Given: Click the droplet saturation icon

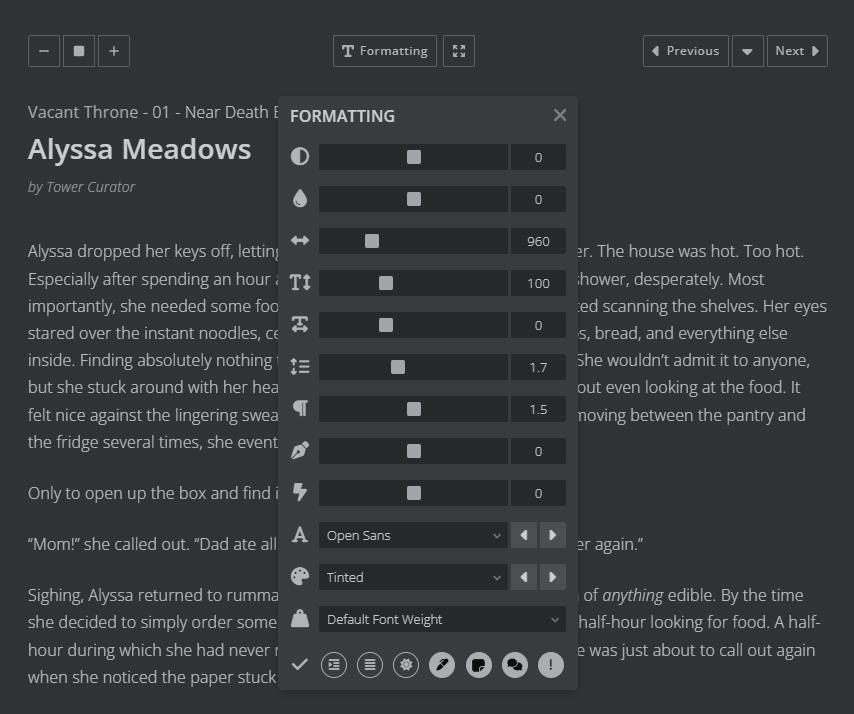Looking at the screenshot, I should 300,199.
